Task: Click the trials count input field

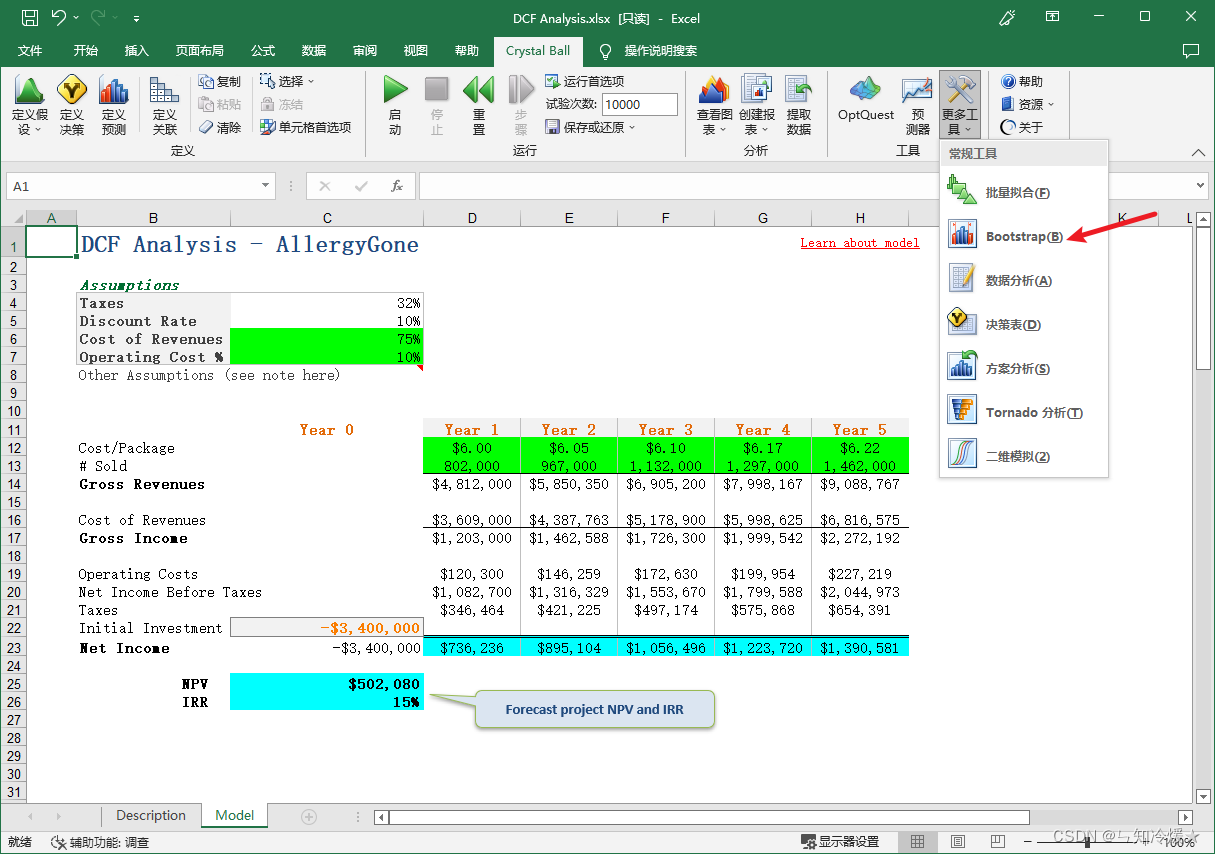Action: (x=640, y=104)
